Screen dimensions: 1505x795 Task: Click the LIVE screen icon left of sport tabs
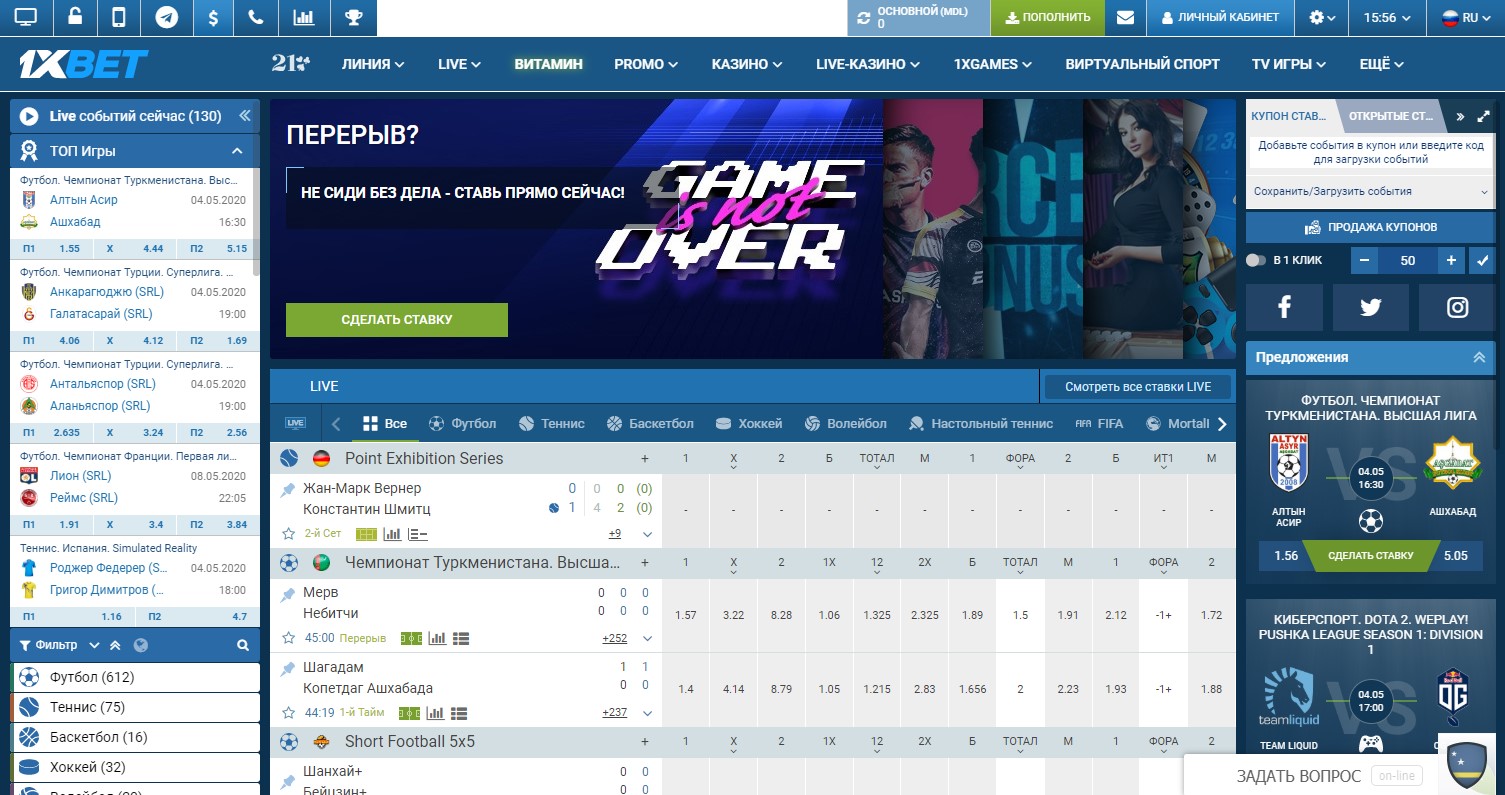[295, 423]
